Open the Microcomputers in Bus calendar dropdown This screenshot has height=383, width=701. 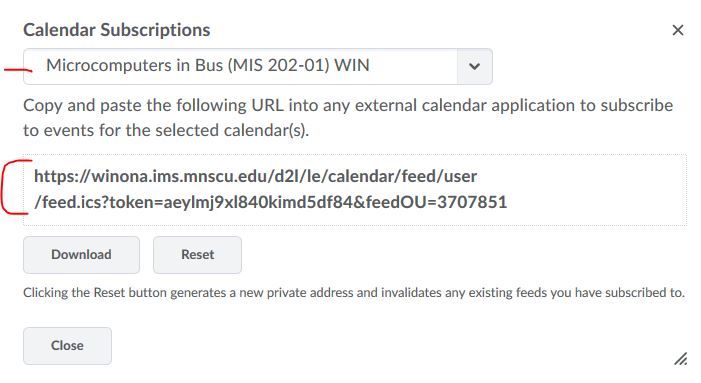pyautogui.click(x=258, y=67)
